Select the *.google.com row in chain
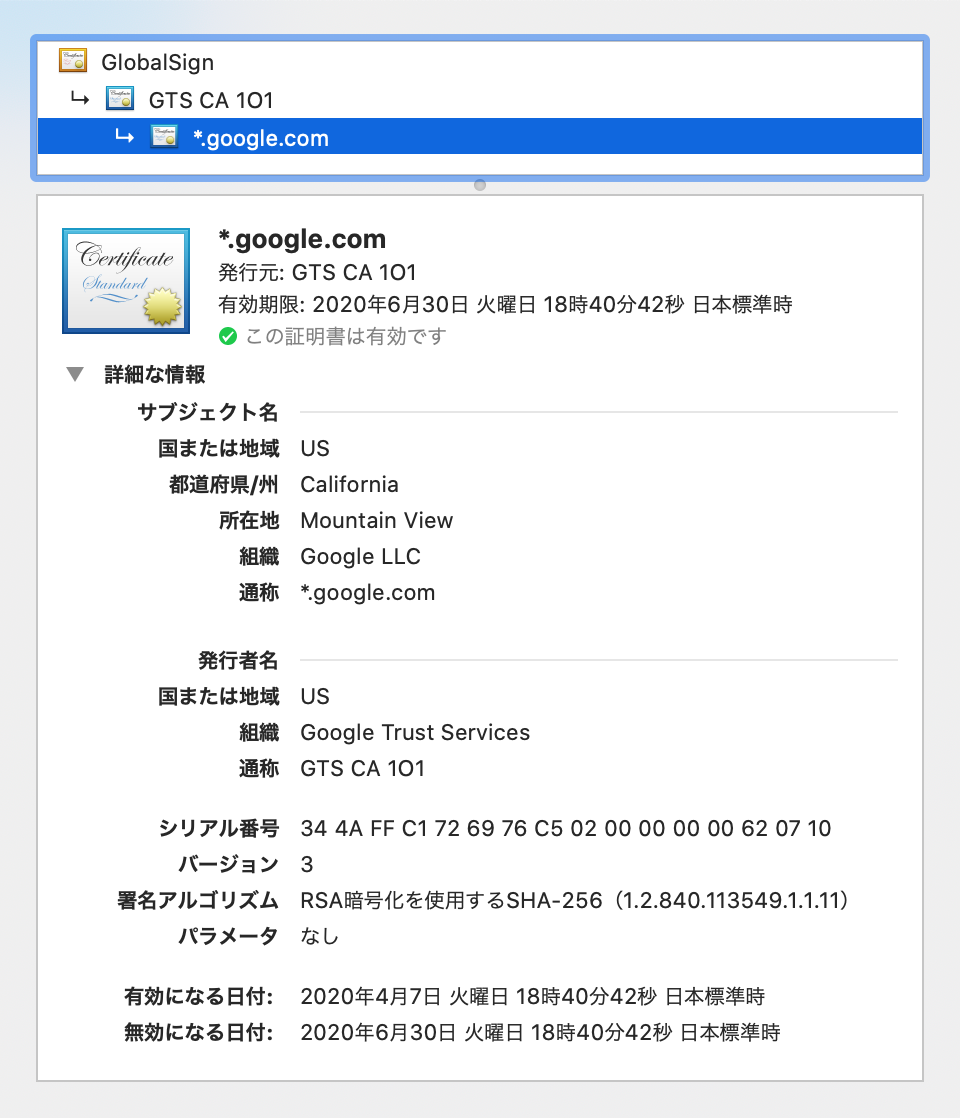Image resolution: width=960 pixels, height=1118 pixels. 479,137
